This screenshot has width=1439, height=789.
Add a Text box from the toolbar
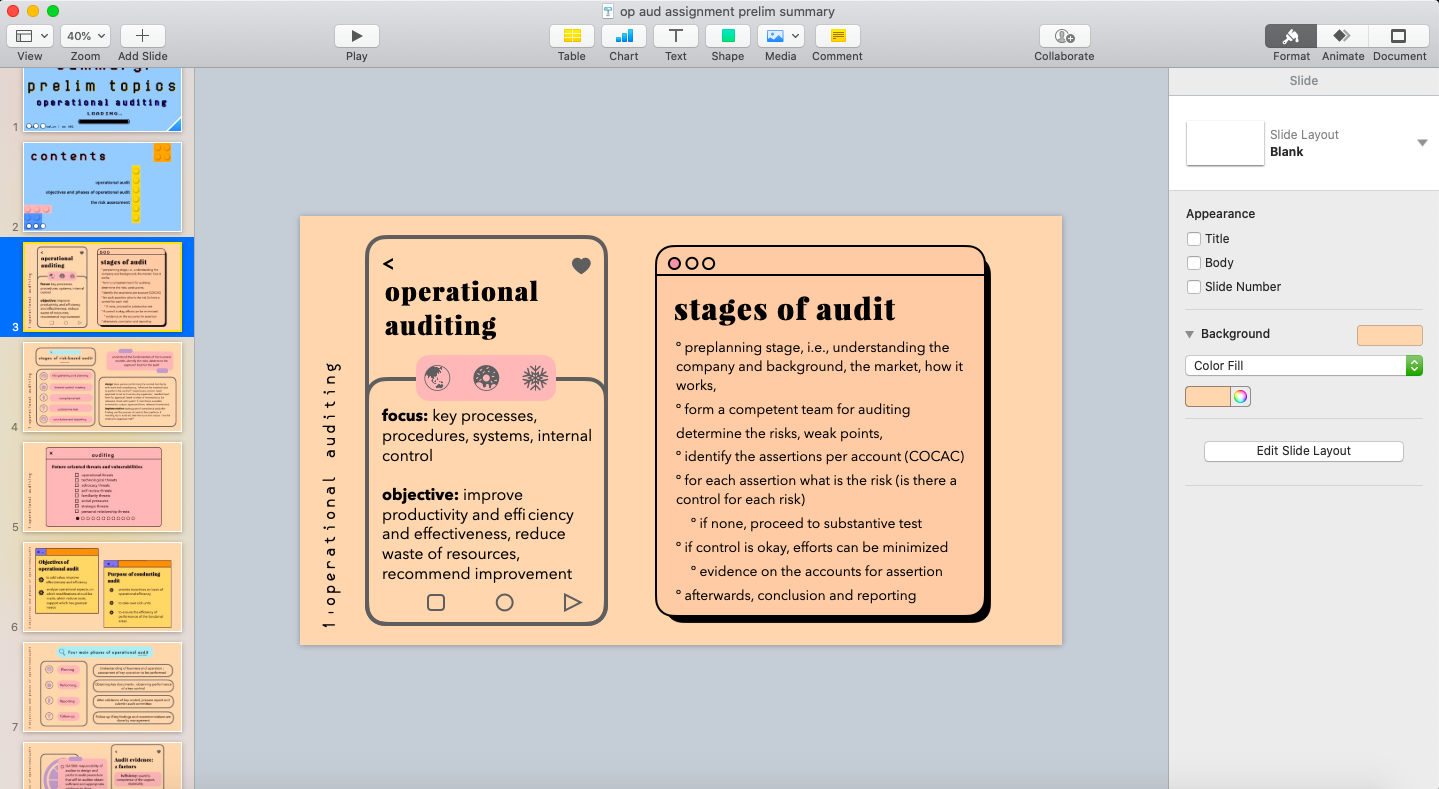[x=676, y=36]
